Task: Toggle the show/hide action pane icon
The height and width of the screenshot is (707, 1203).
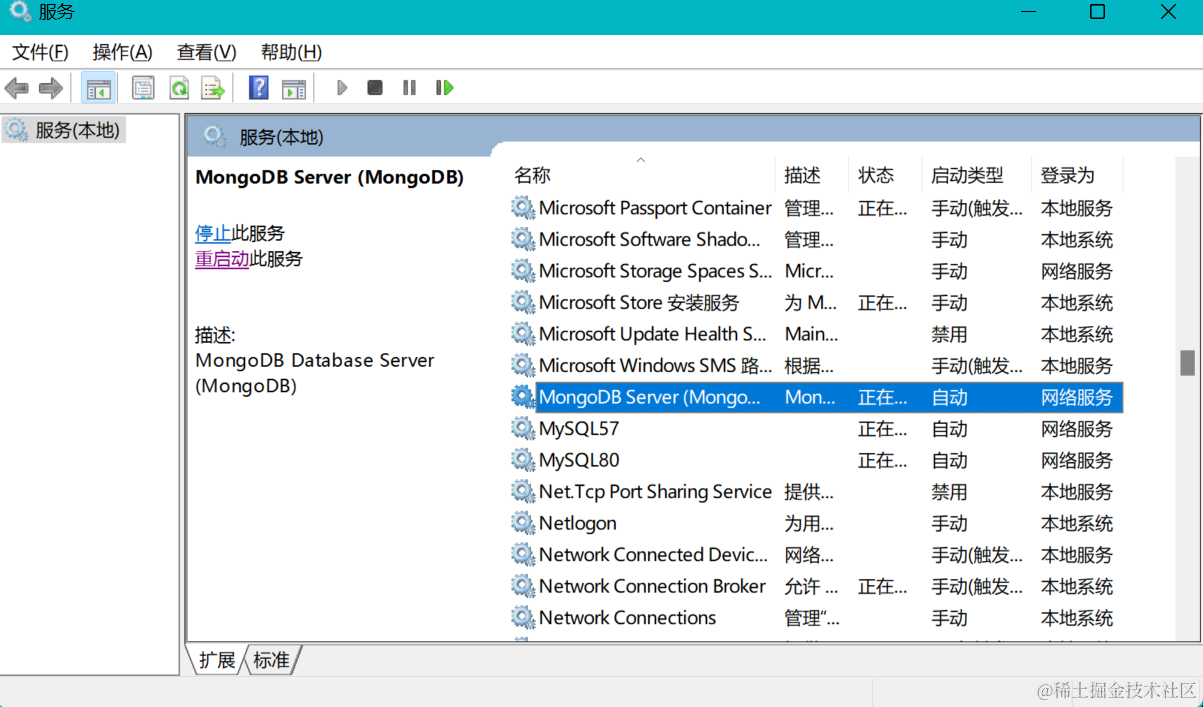Action: click(x=293, y=88)
